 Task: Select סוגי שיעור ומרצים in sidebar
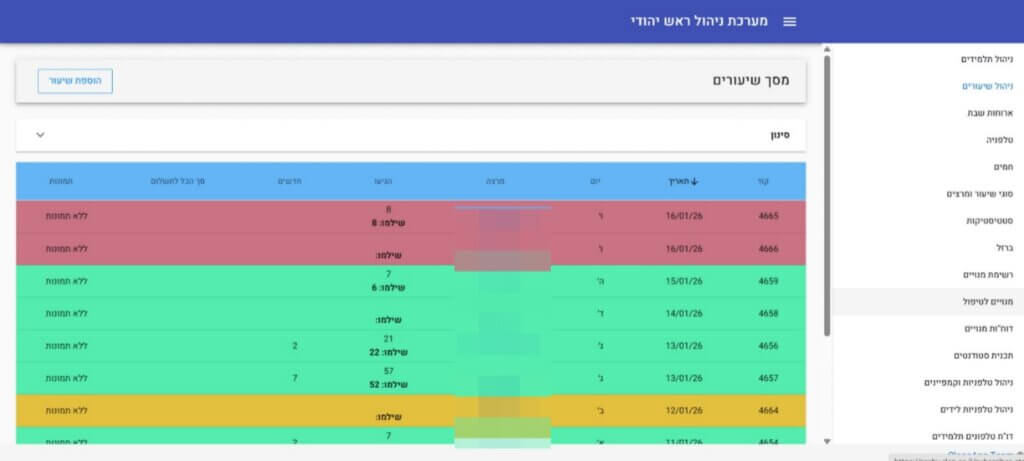pos(980,194)
